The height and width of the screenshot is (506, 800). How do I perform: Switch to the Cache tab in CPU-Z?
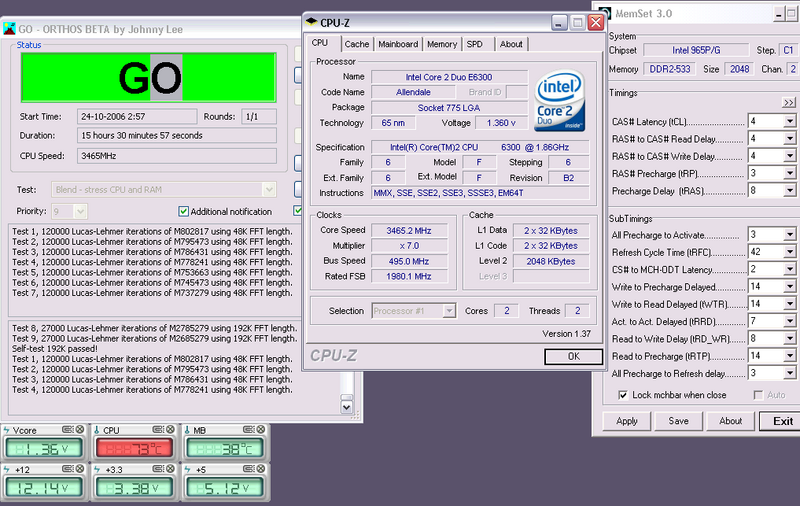point(357,44)
